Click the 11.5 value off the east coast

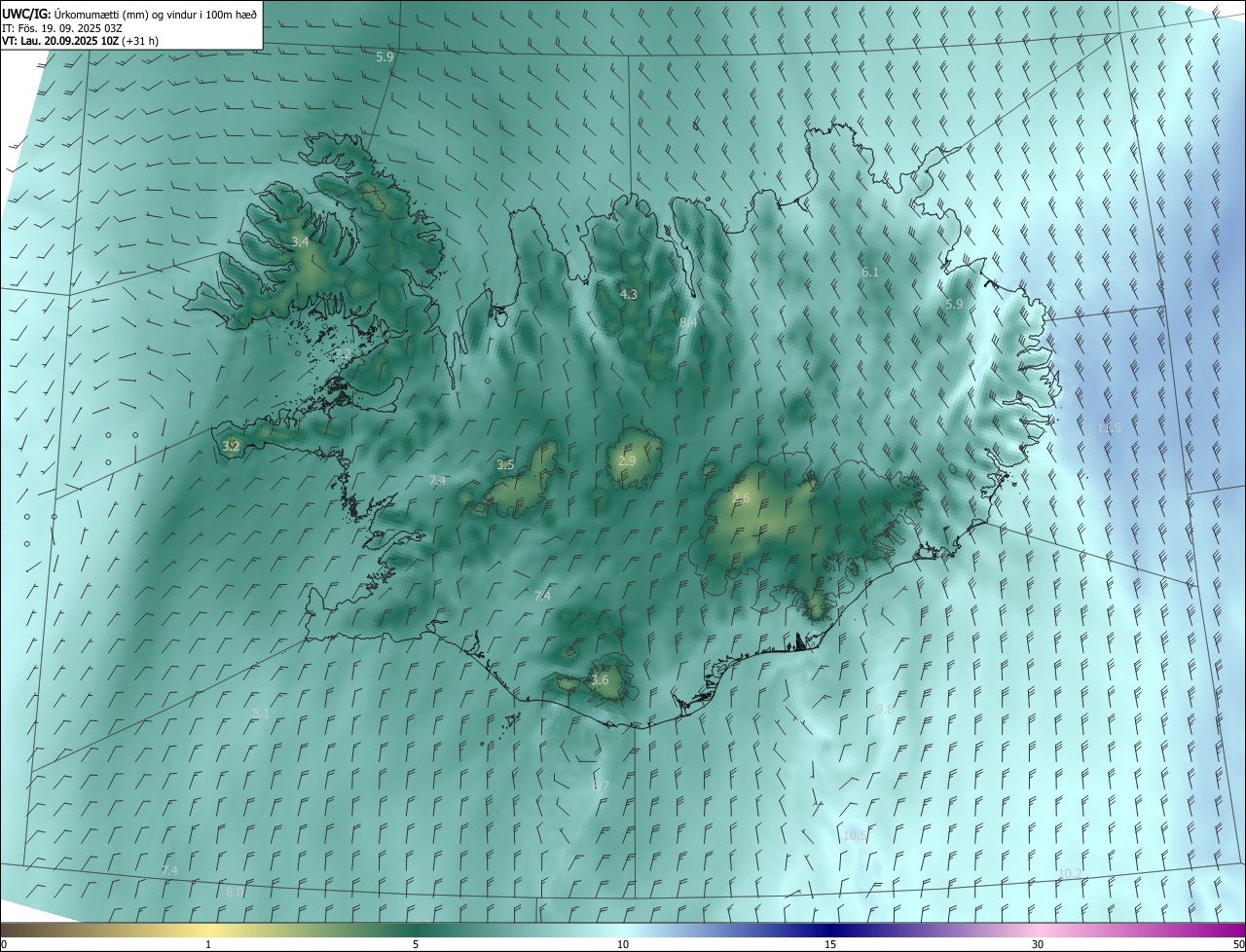1109,428
